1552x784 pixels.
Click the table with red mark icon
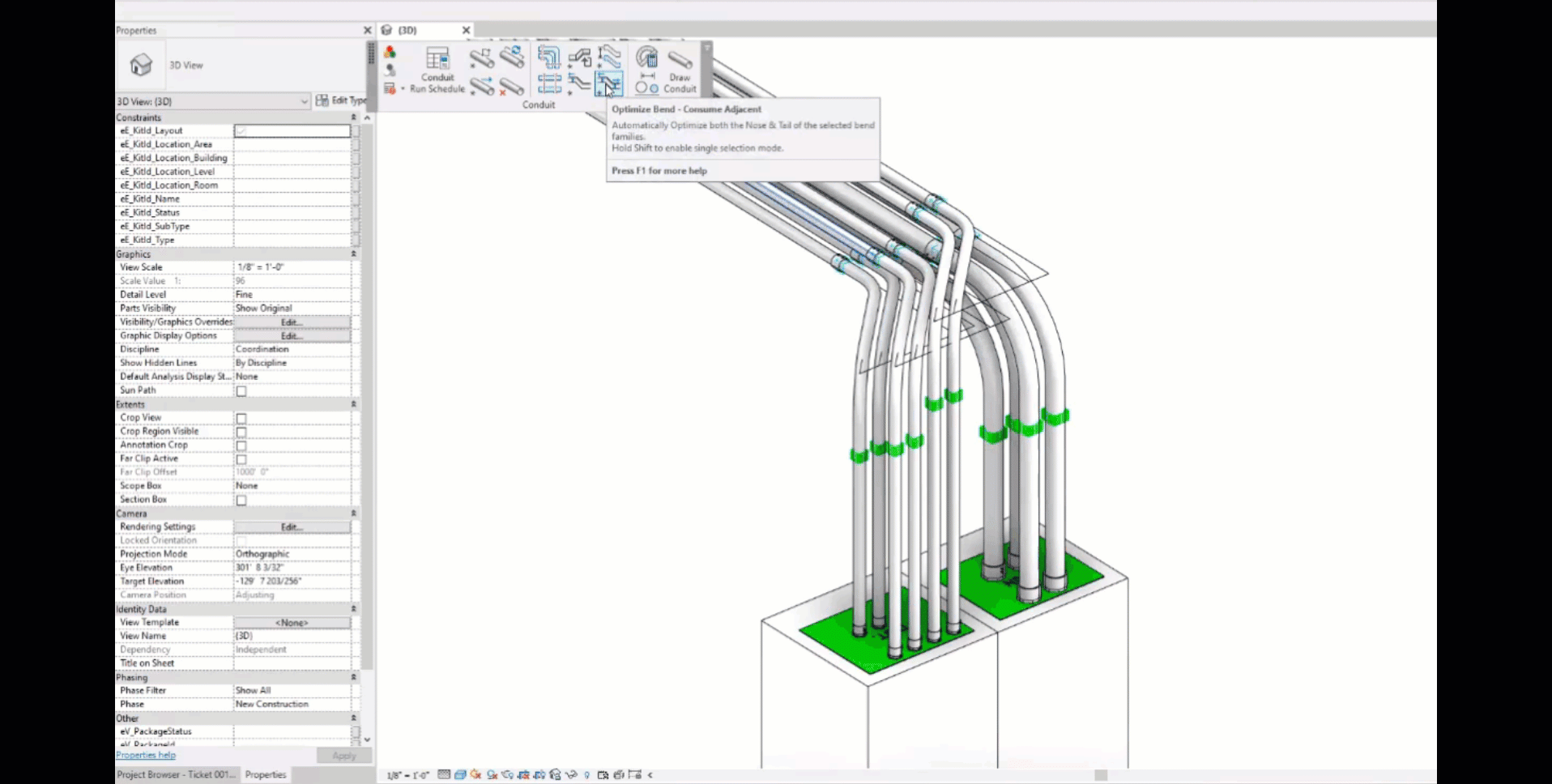click(390, 88)
